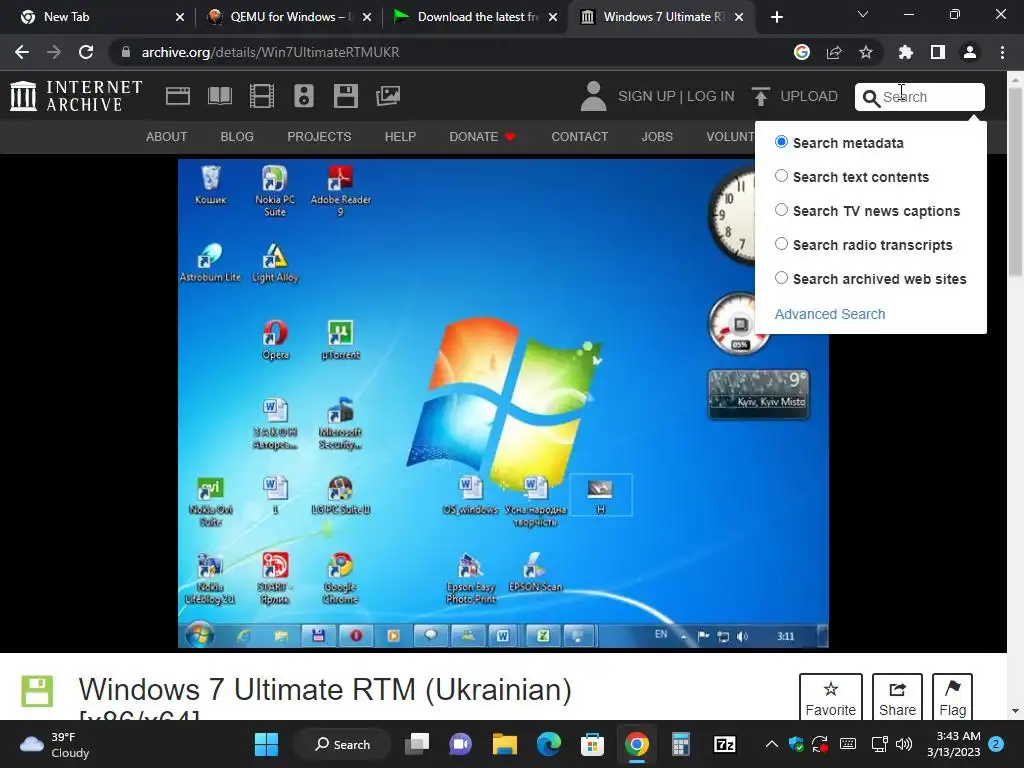Click the user avatar icon
Screen dimensions: 1024x768
594,96
